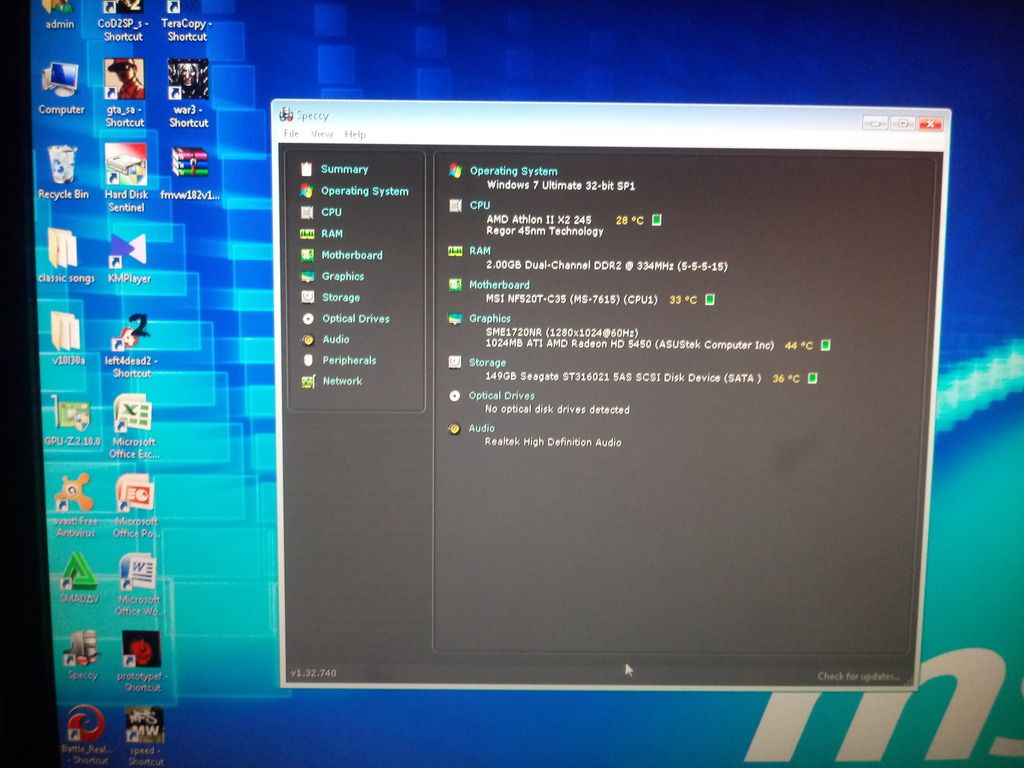Click the graphics temperature indicator next to 44 °C
The height and width of the screenshot is (768, 1024).
(x=825, y=345)
